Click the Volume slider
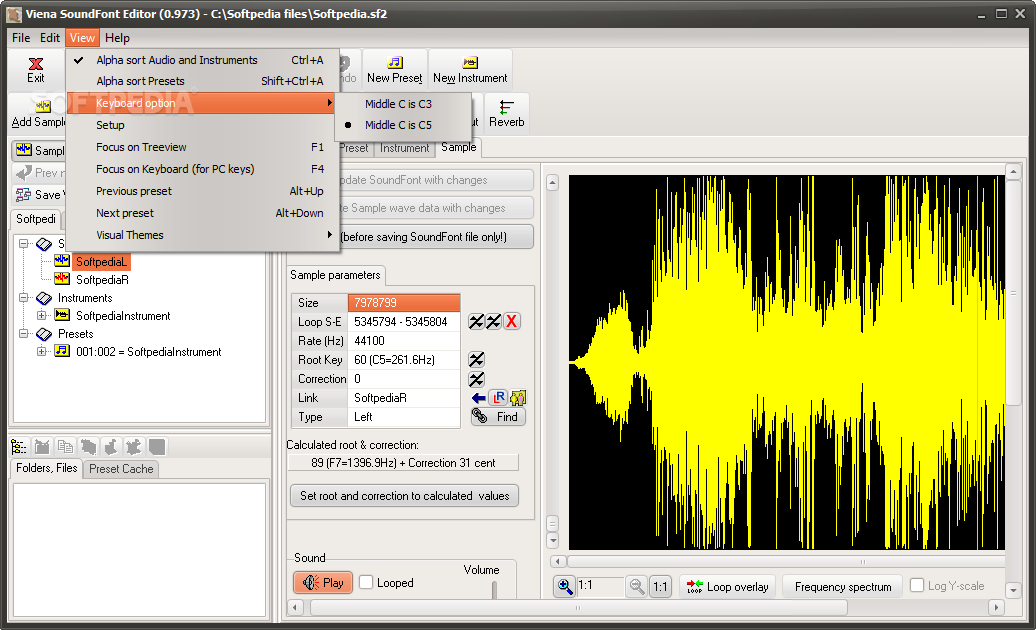1036x630 pixels. pos(494,590)
